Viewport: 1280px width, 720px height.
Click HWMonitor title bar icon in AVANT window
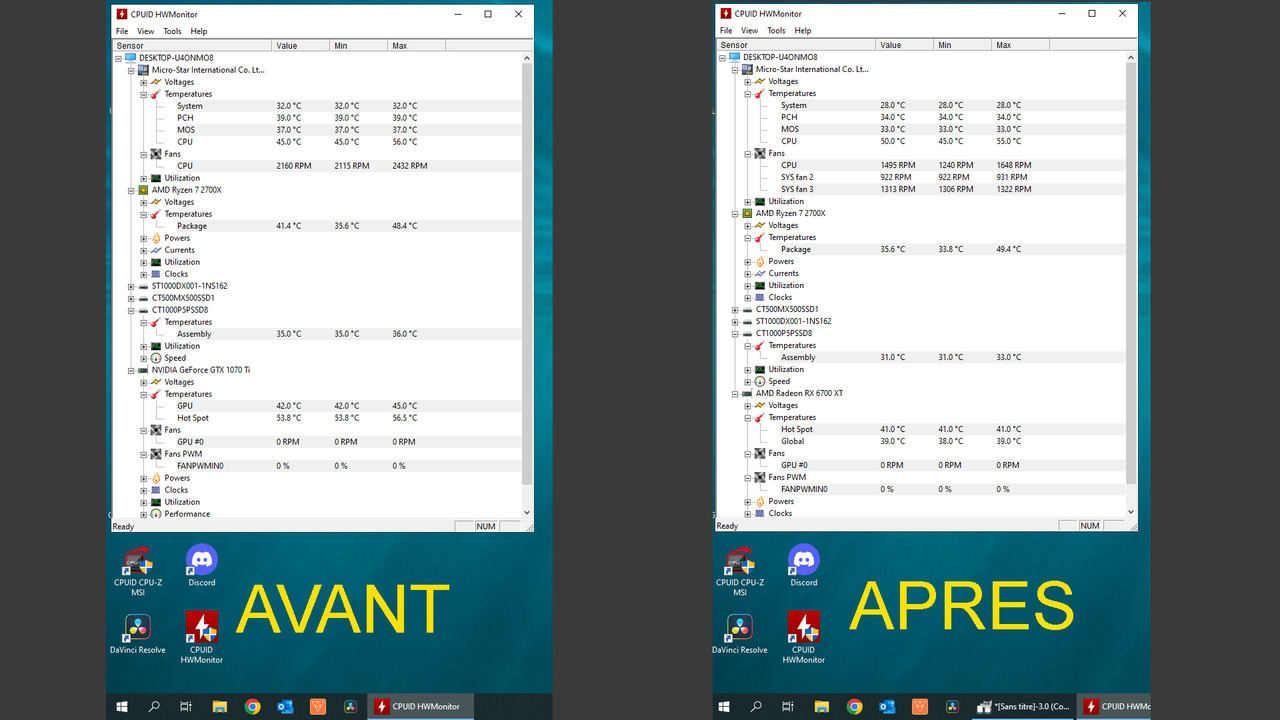click(x=122, y=14)
